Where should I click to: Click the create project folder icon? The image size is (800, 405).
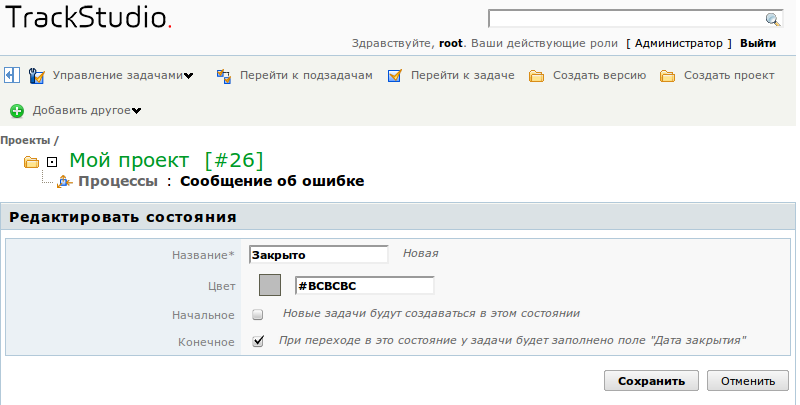point(667,76)
